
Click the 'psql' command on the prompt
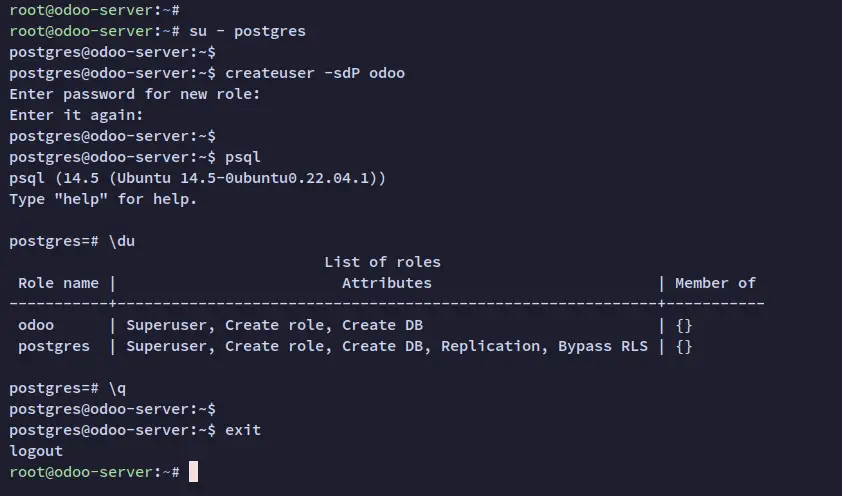point(243,157)
